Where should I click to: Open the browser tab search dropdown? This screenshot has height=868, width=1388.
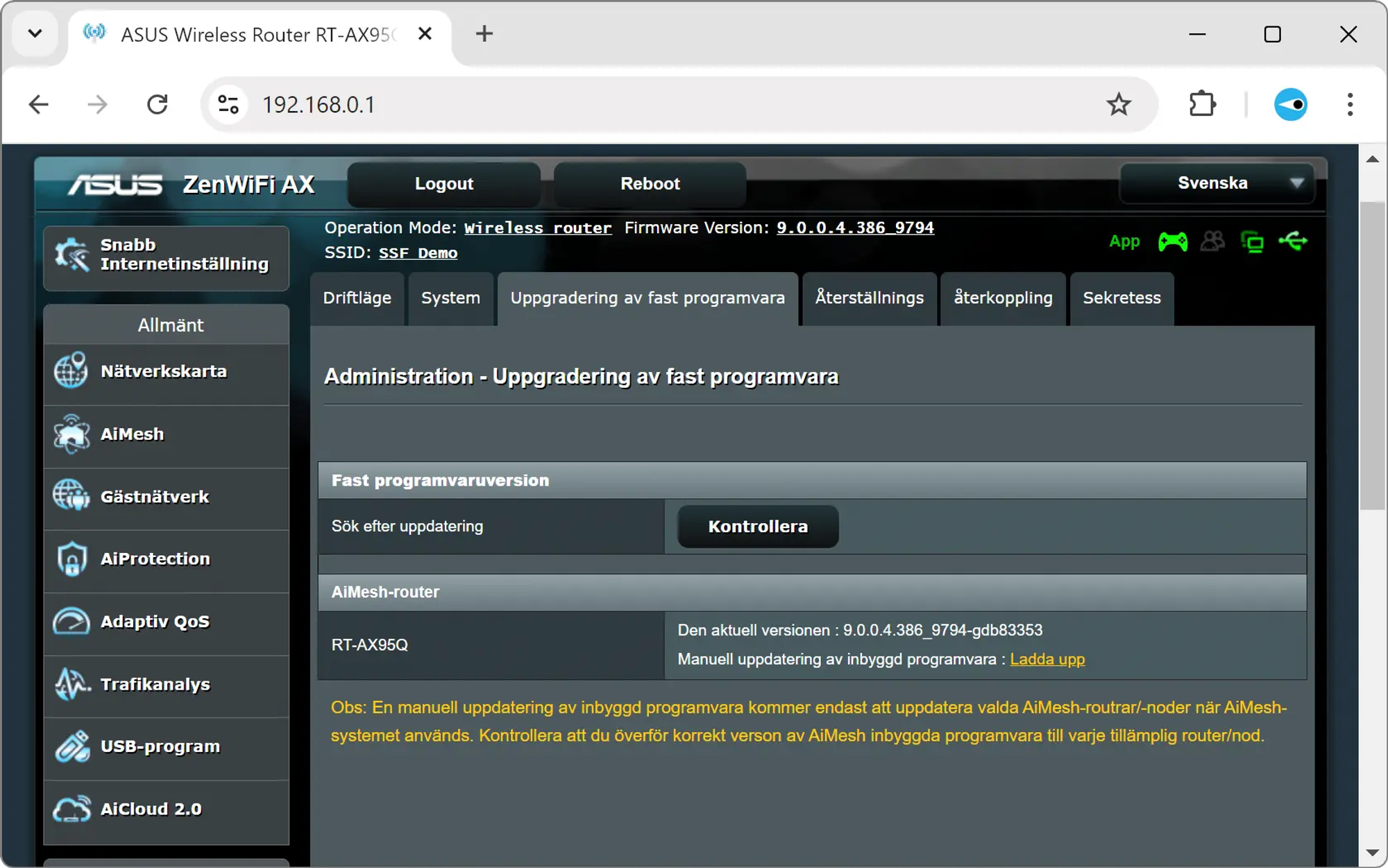pos(35,33)
